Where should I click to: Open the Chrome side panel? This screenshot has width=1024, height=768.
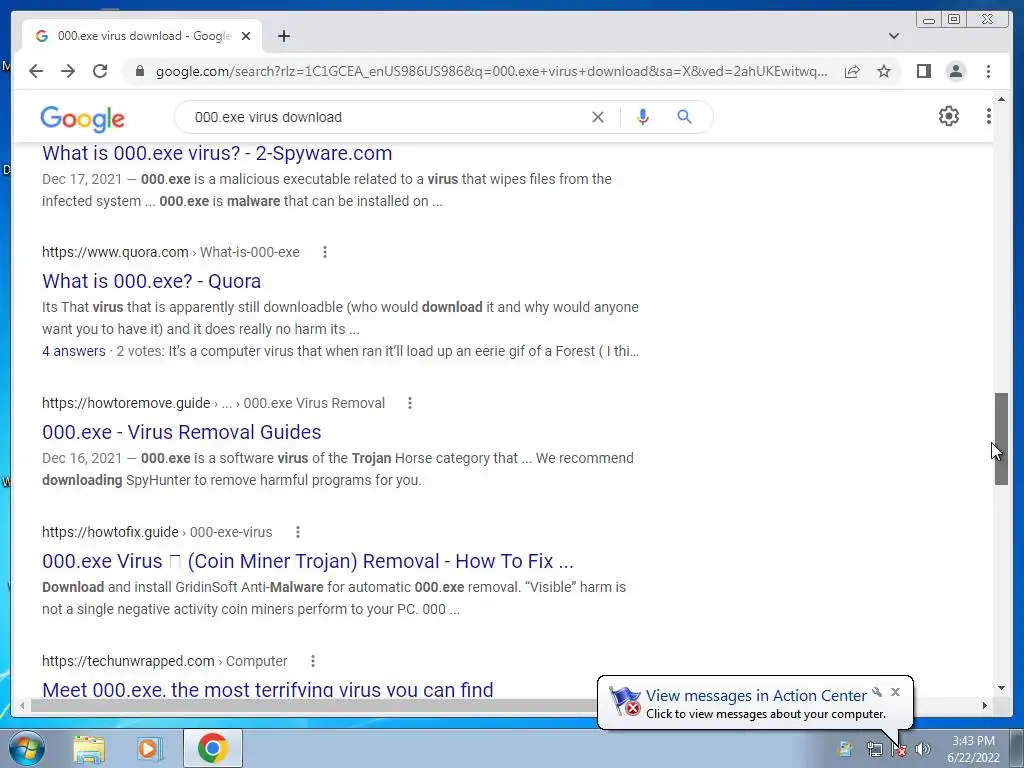pyautogui.click(x=923, y=71)
